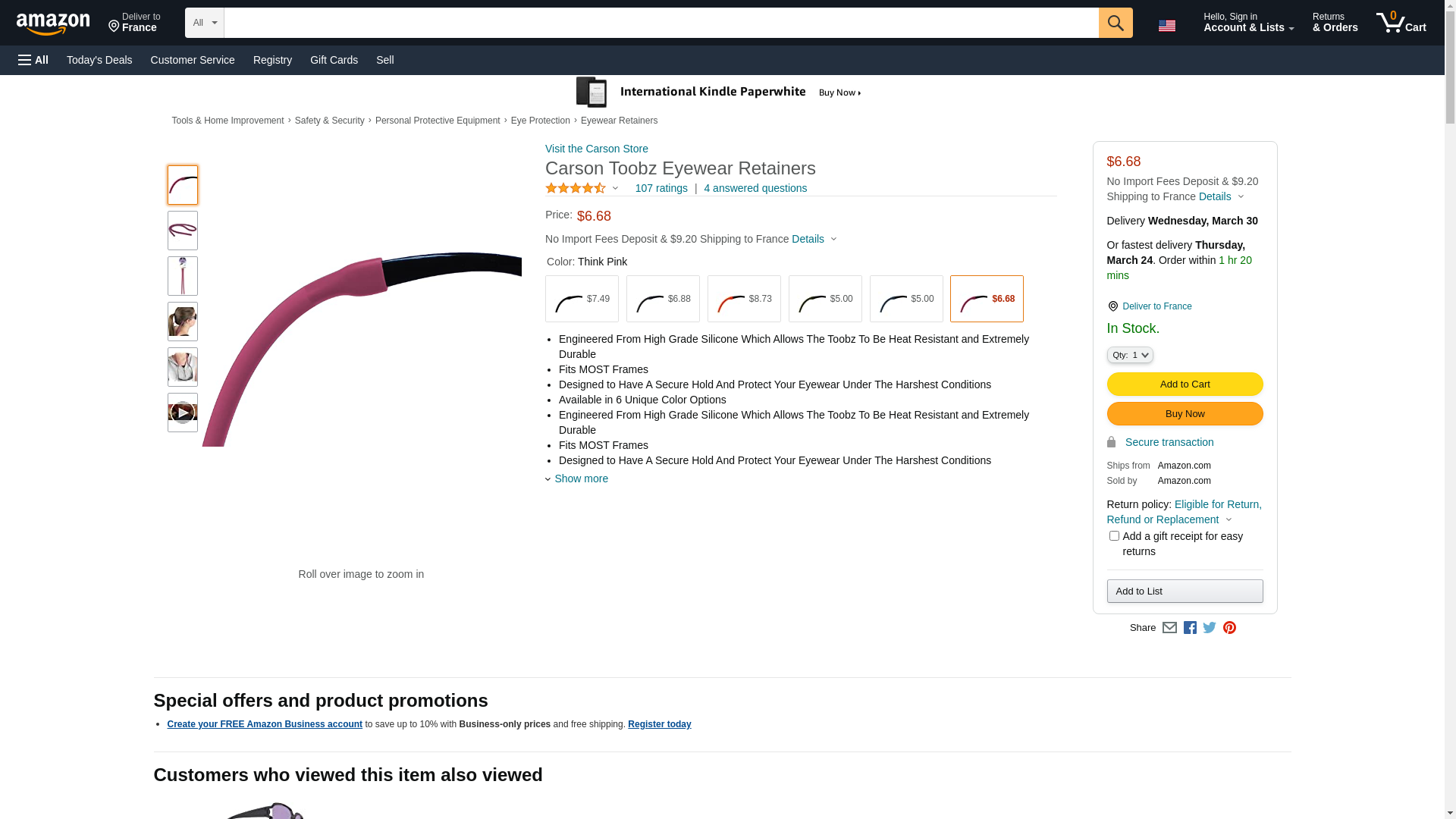This screenshot has width=1456, height=819.
Task: Share the product via Twitter icon
Action: [x=1210, y=628]
